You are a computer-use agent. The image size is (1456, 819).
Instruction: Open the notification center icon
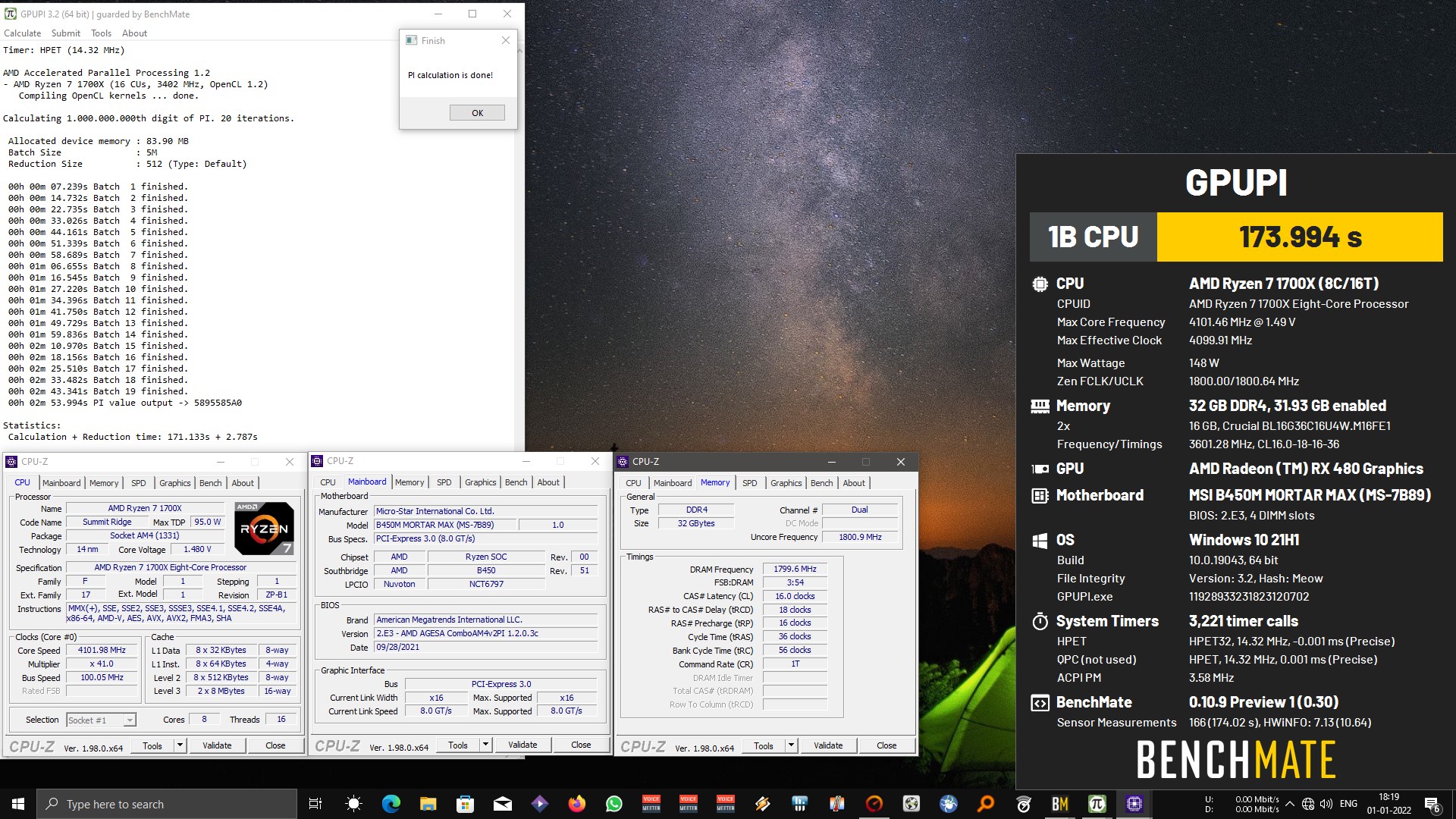pos(1432,804)
